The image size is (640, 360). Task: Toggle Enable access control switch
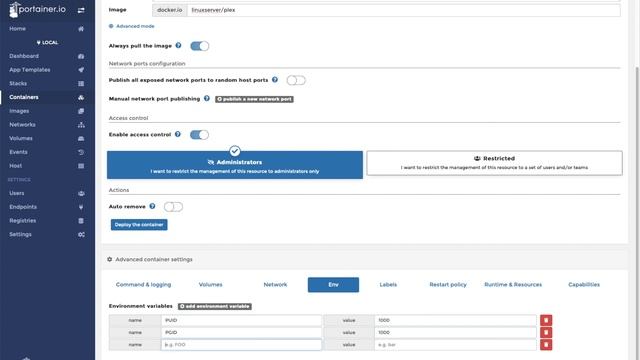pyautogui.click(x=199, y=135)
